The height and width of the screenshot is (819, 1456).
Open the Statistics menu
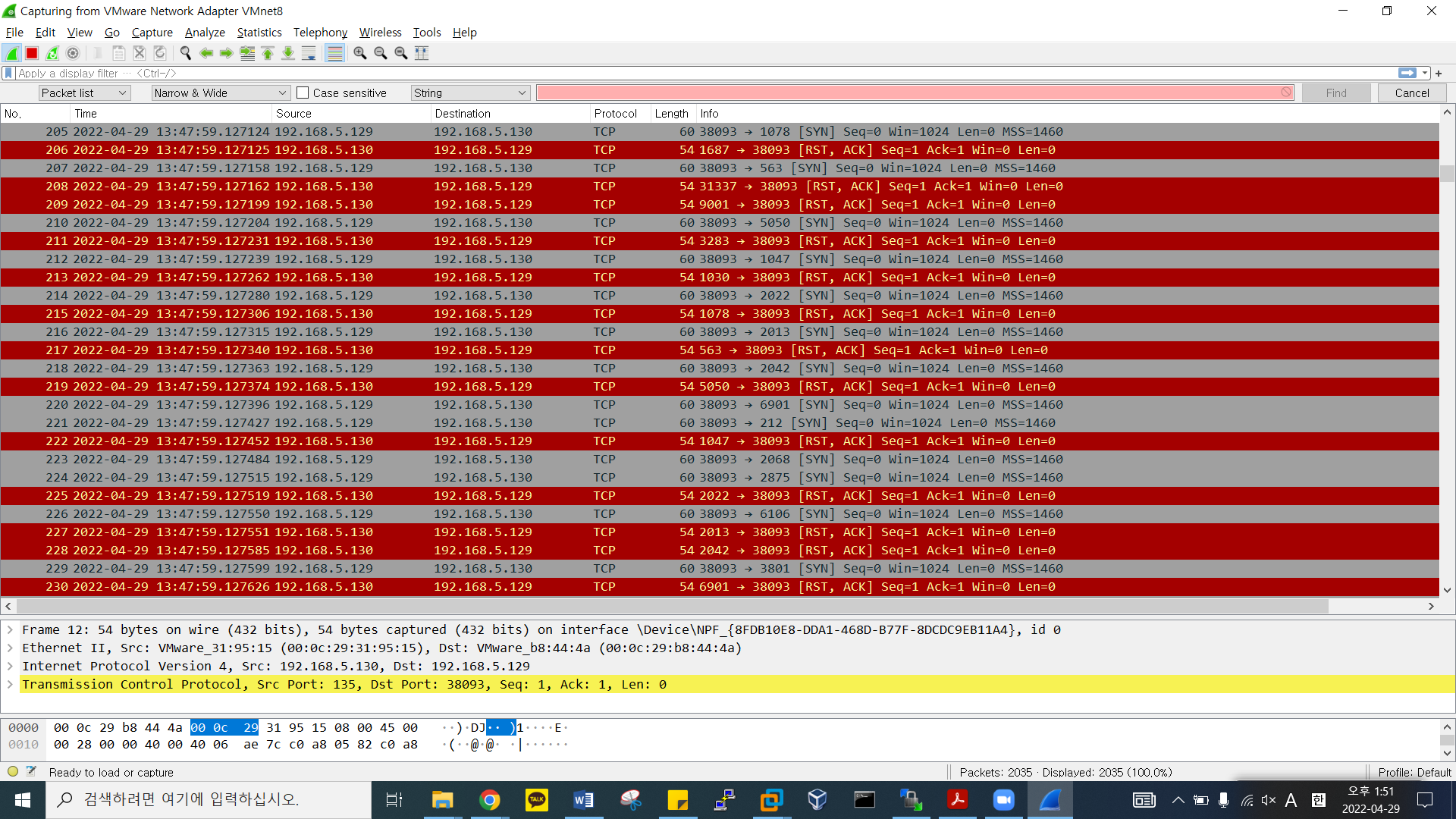pyautogui.click(x=259, y=32)
